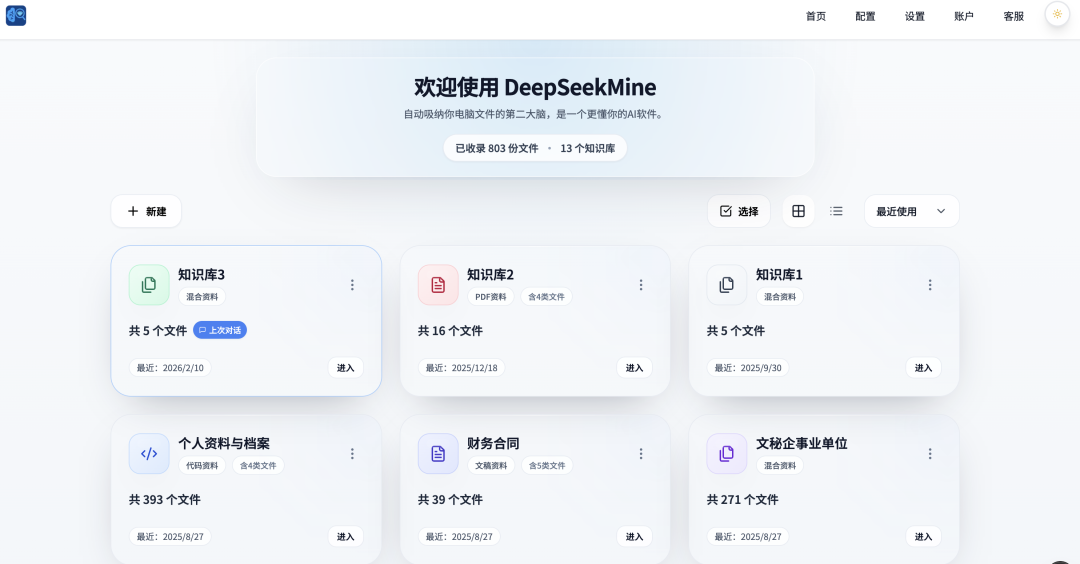Click the 文稿资料 tag on 财务合同
1080x564 pixels.
[x=490, y=466]
